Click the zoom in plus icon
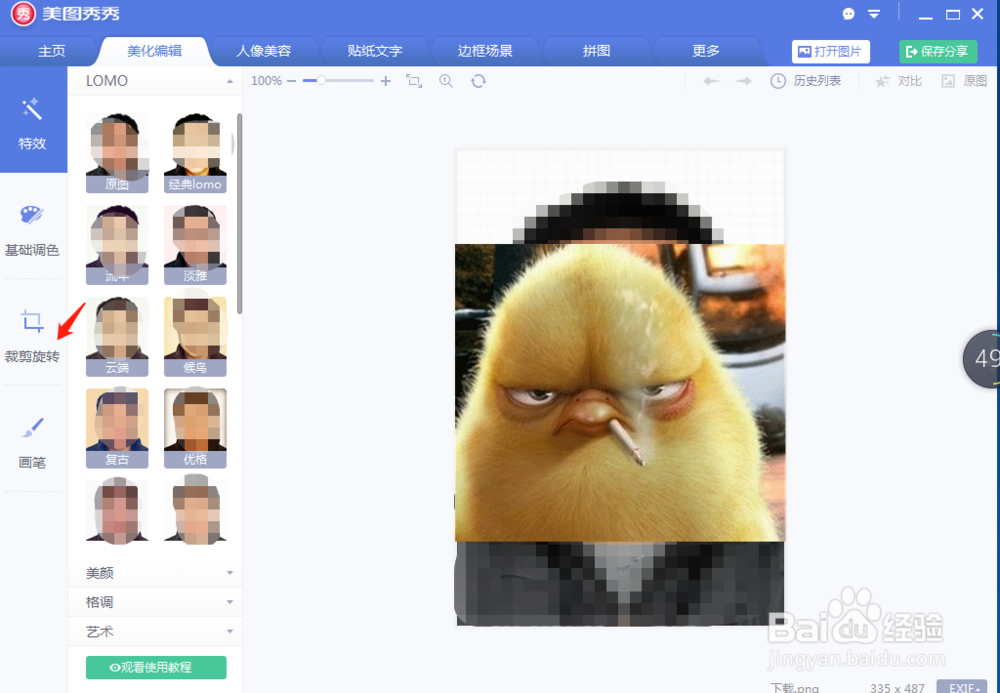1000x693 pixels. [385, 81]
